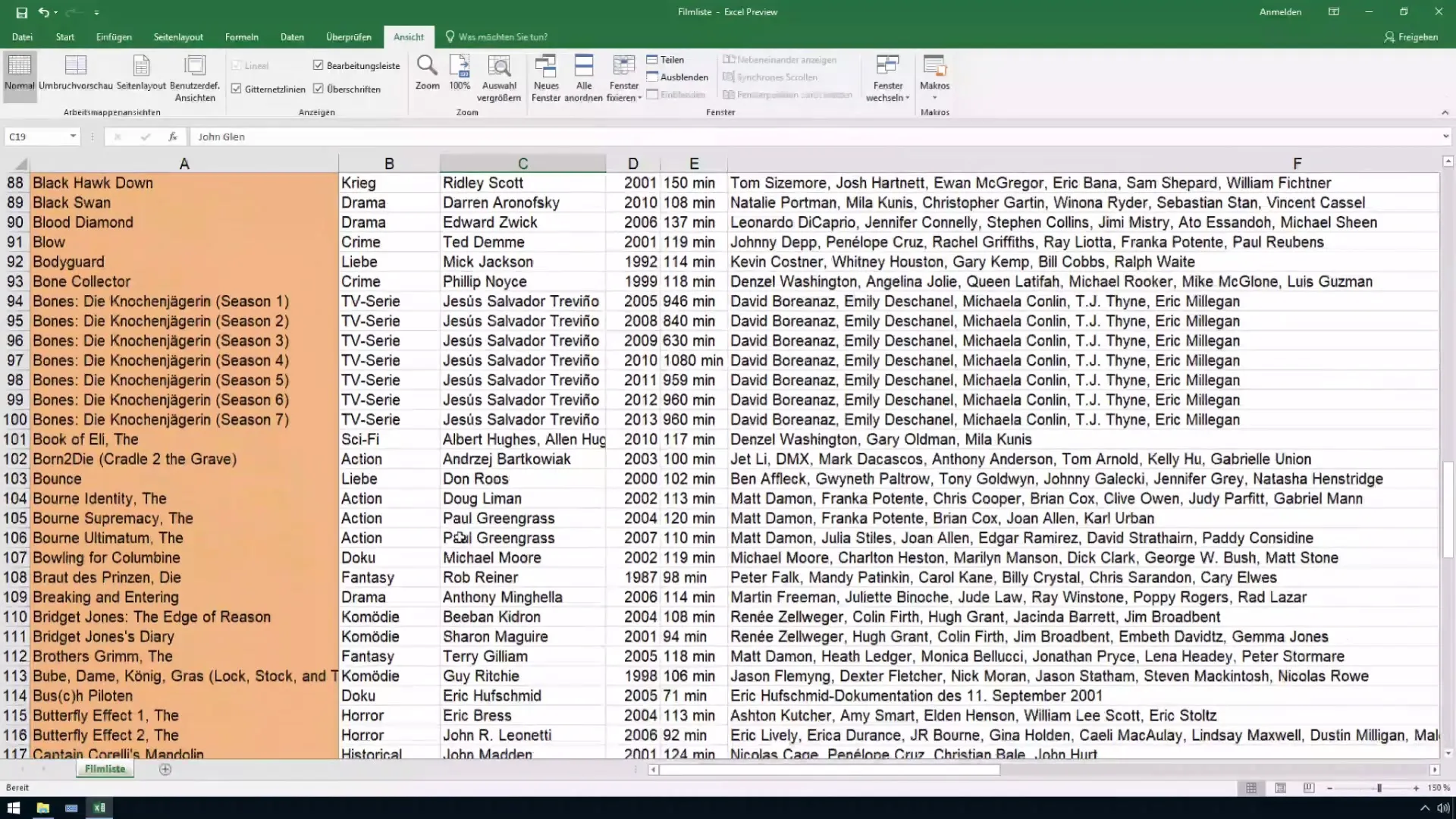Set zoom to 100%
The image size is (1456, 819).
click(460, 74)
